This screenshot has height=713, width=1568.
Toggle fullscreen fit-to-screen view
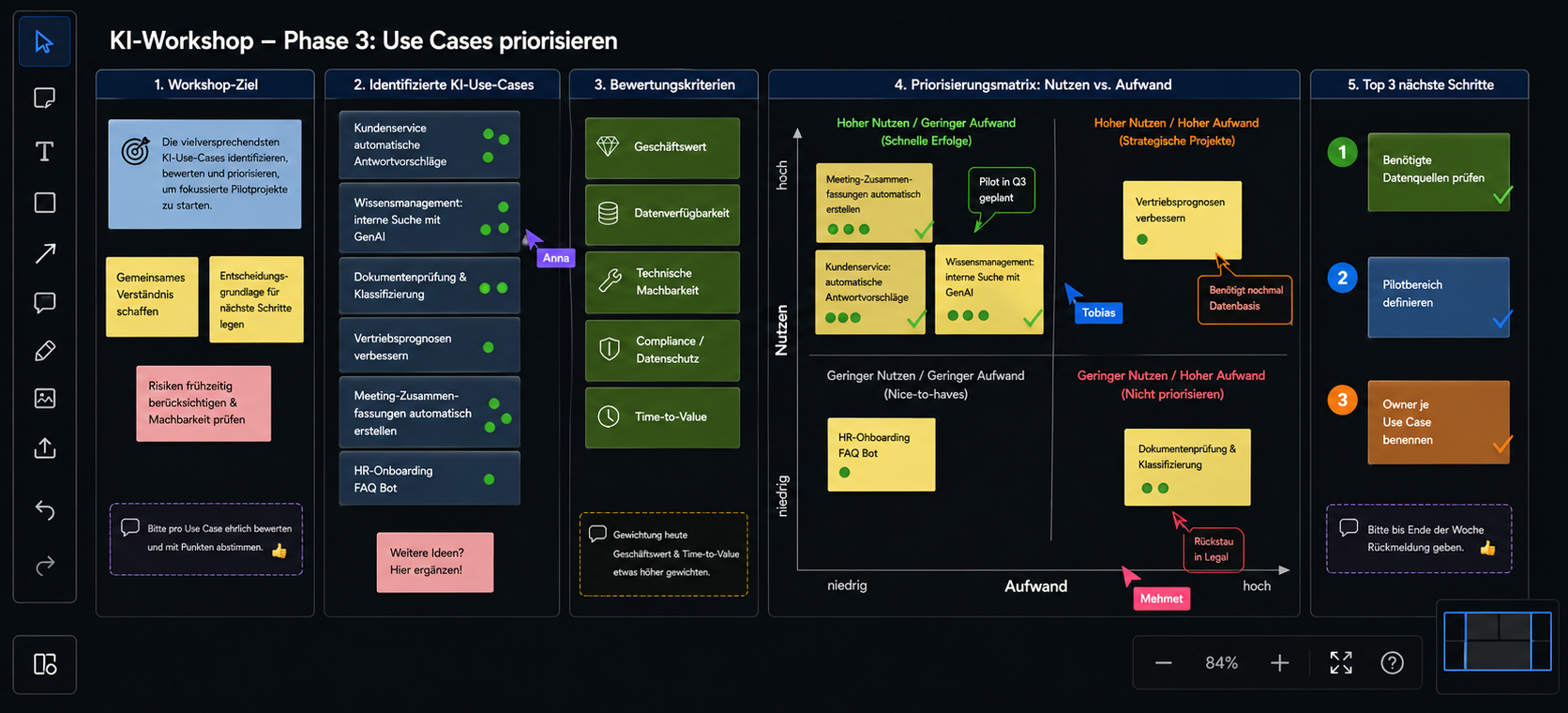pos(1341,663)
